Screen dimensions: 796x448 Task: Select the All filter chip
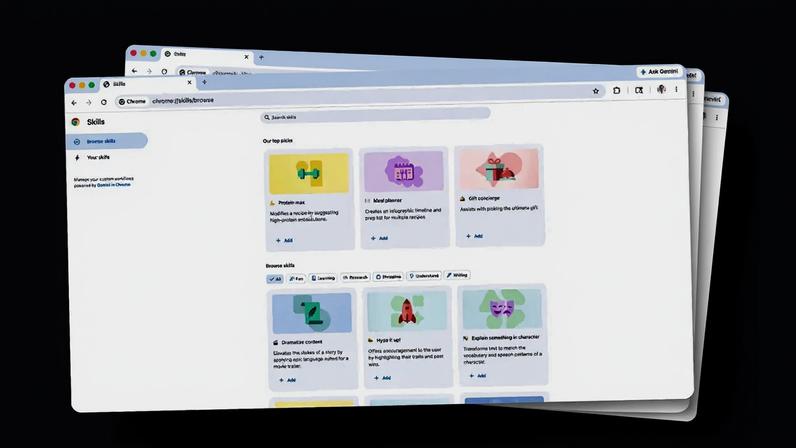(x=275, y=279)
